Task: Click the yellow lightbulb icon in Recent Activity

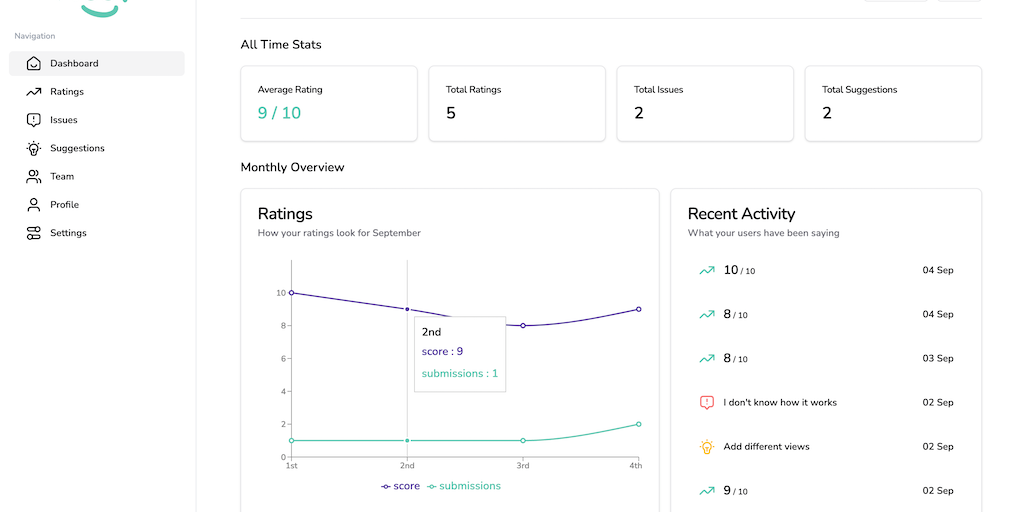Action: 707,446
